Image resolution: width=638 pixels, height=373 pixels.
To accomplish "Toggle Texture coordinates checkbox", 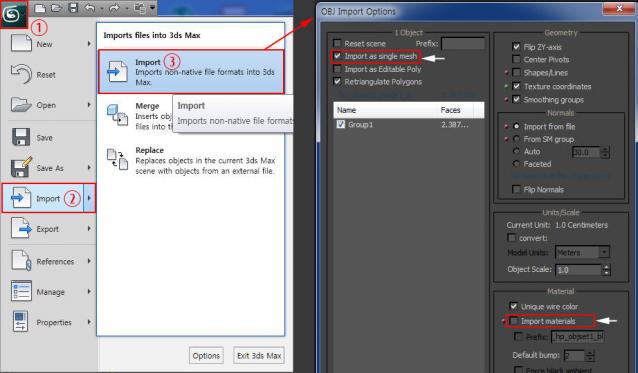I will click(x=516, y=86).
